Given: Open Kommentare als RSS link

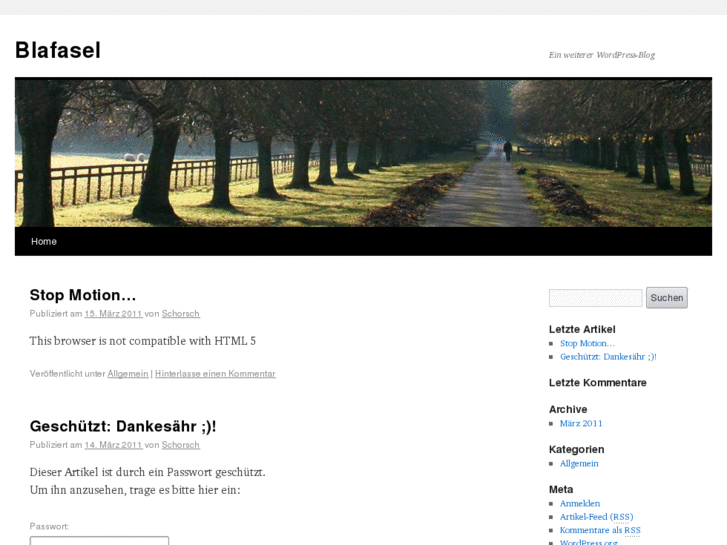Looking at the screenshot, I should [x=600, y=530].
